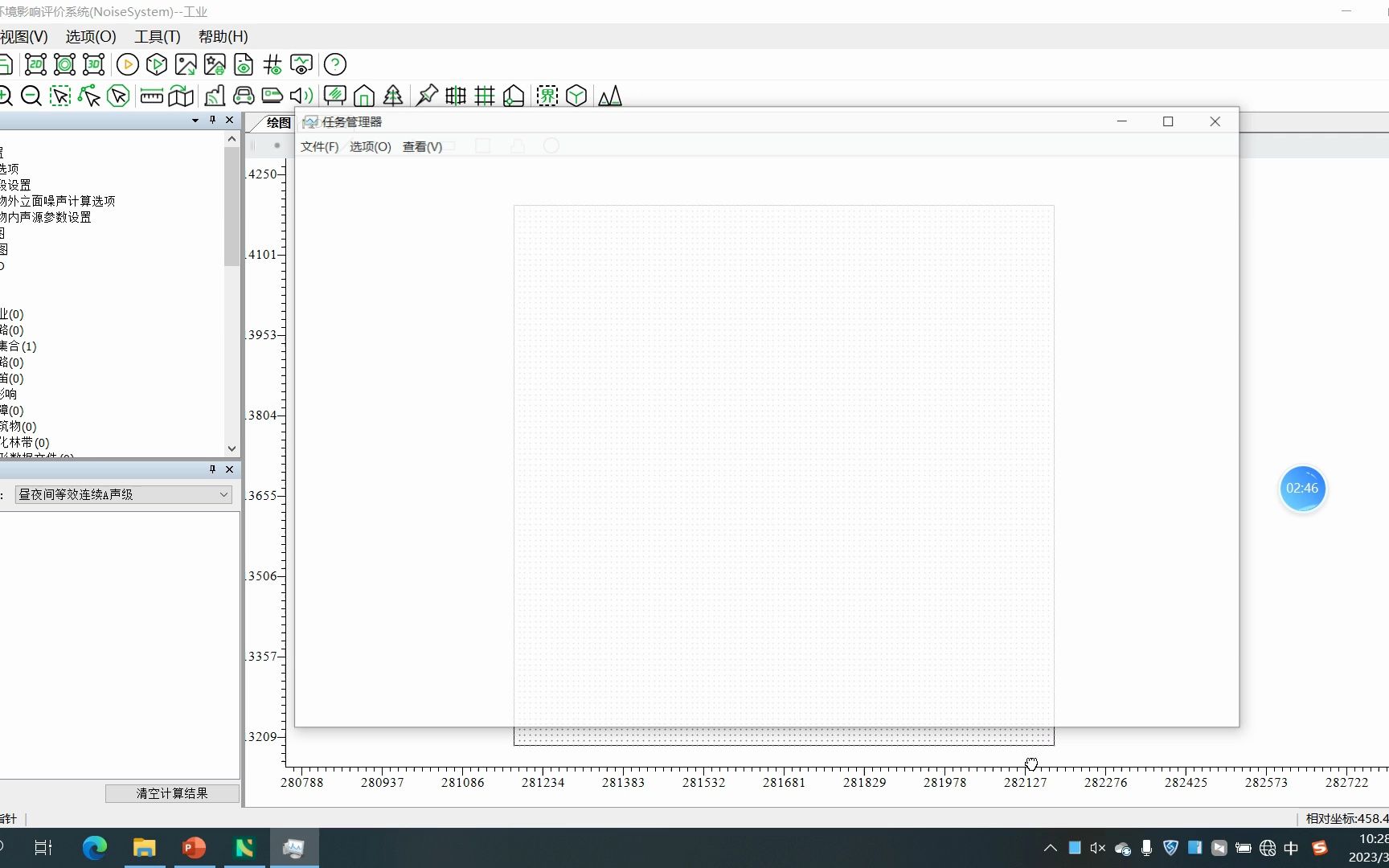1389x868 pixels.
Task: Add speaker point sound source
Action: (301, 96)
